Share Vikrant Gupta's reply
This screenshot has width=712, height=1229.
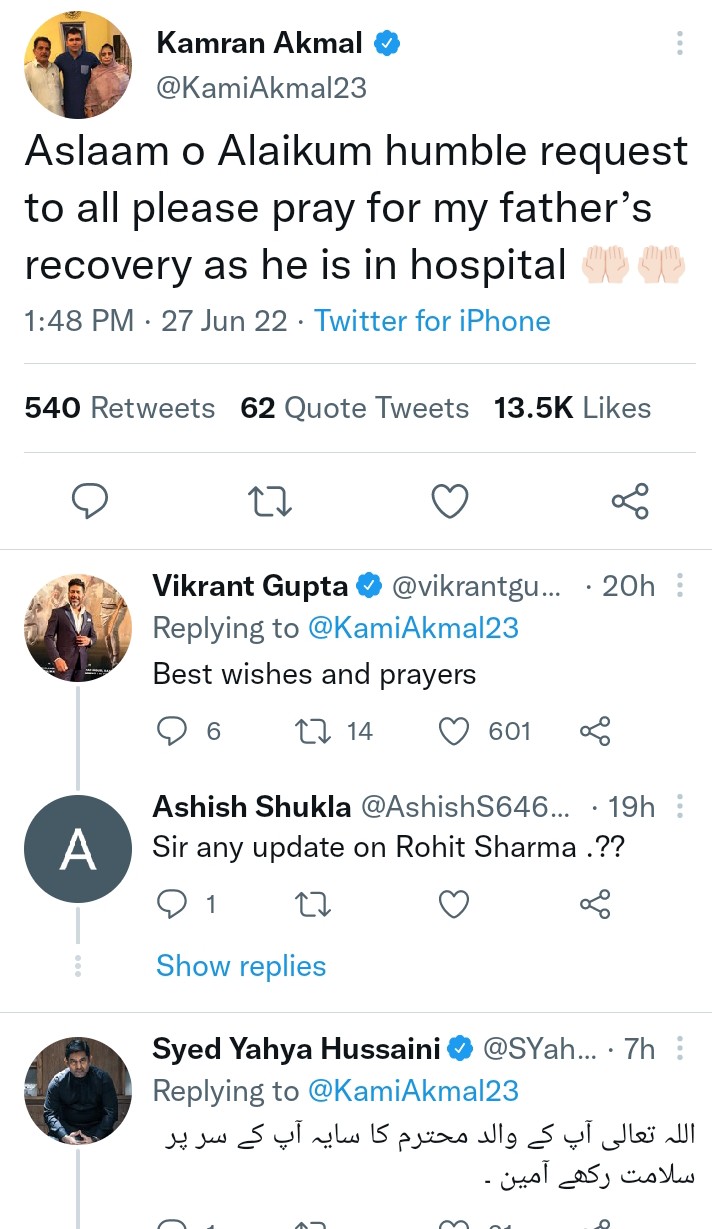(595, 732)
